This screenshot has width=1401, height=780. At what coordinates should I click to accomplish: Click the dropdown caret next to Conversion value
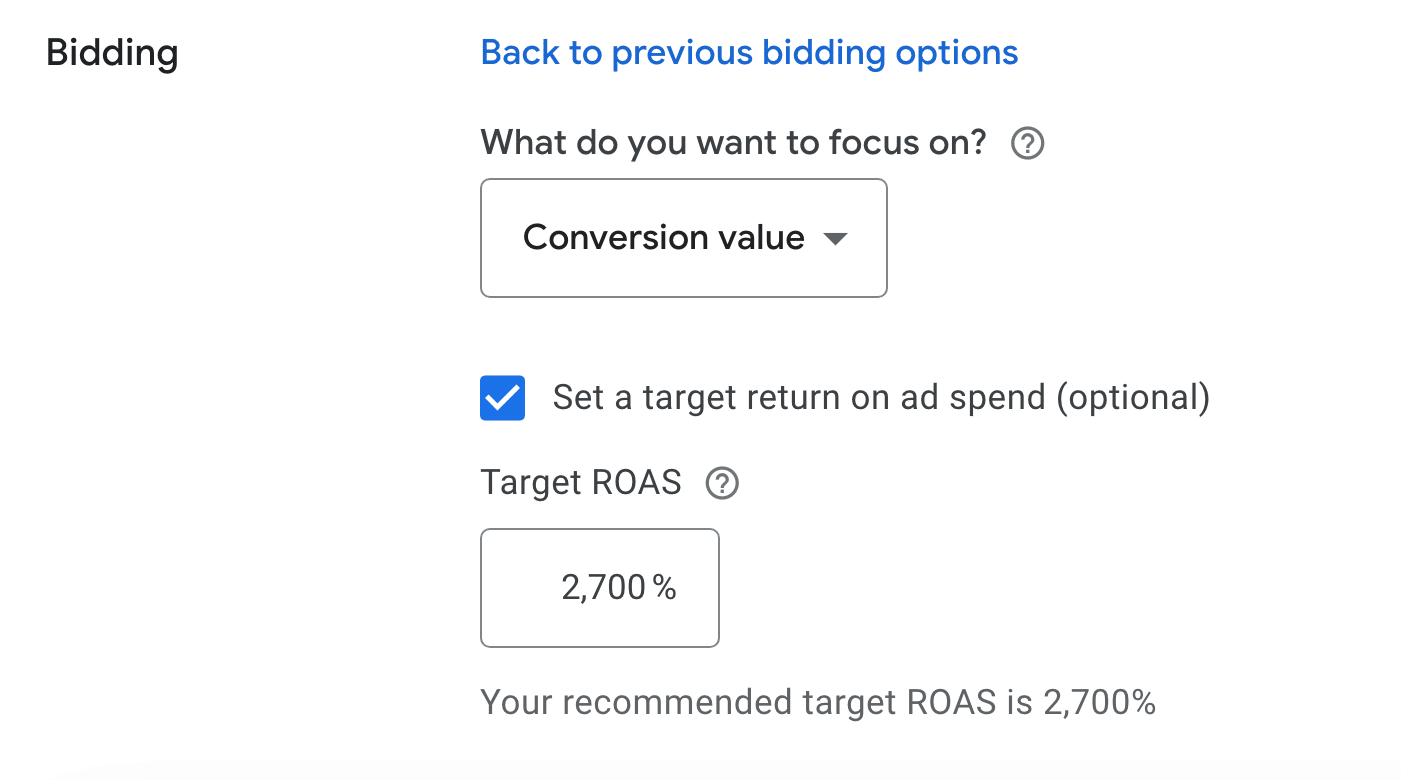click(x=834, y=239)
